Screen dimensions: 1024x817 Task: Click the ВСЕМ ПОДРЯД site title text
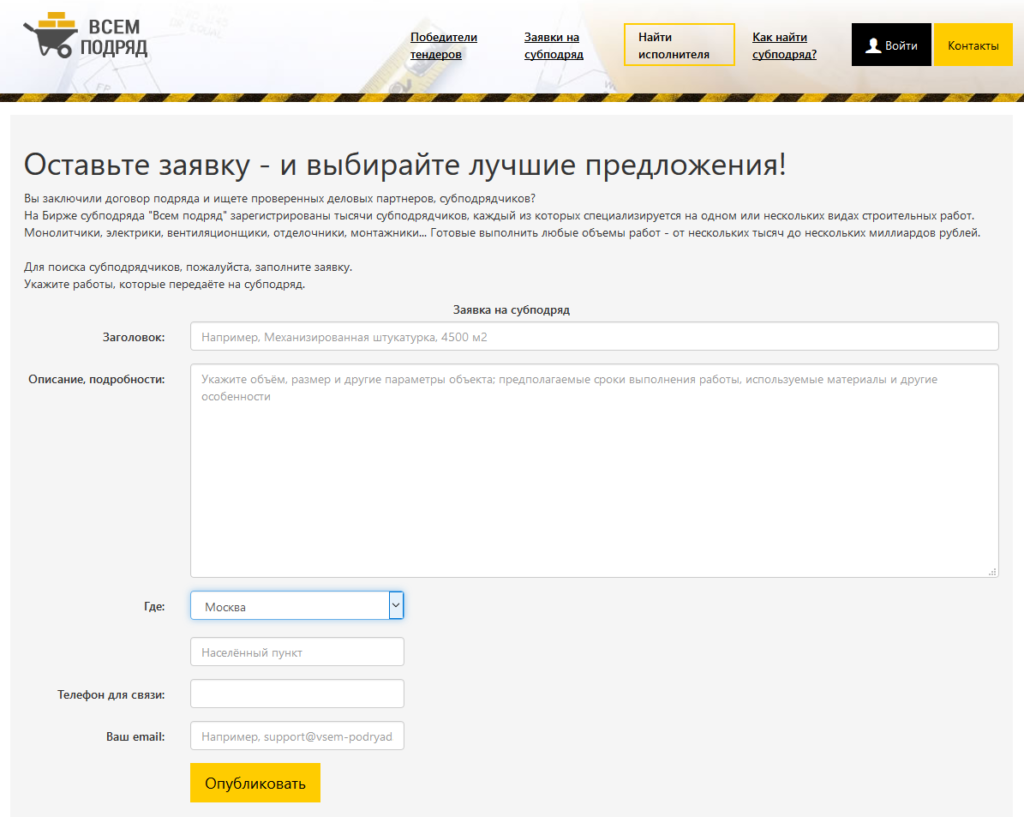(113, 34)
